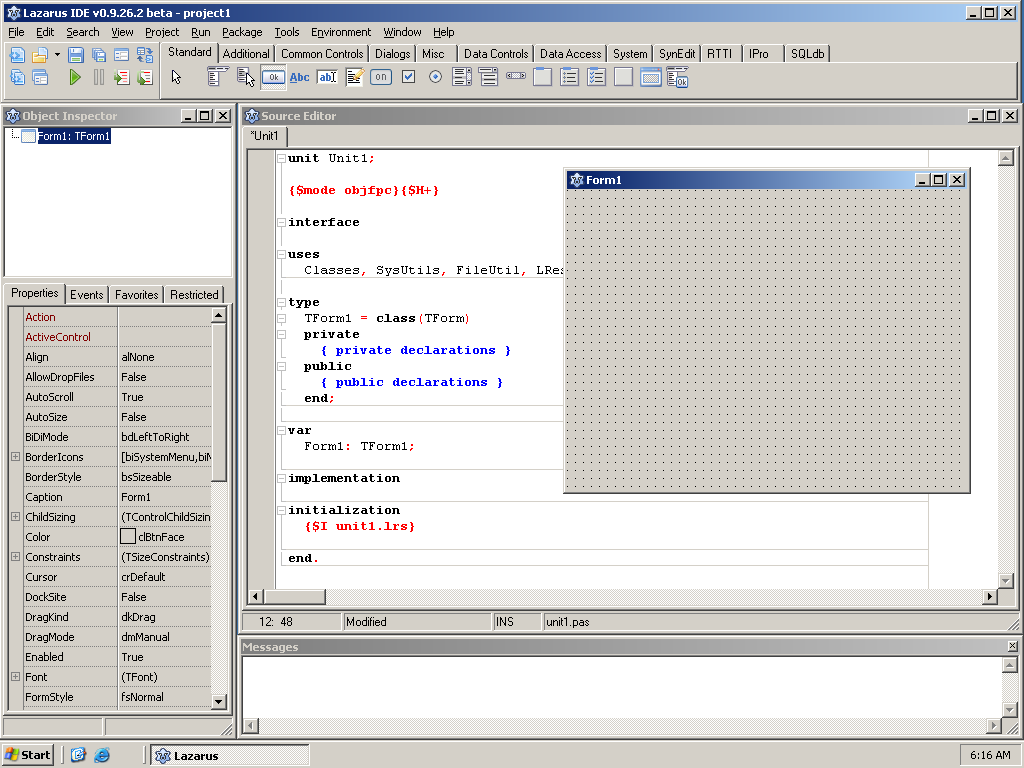Open the Package menu

tap(242, 32)
